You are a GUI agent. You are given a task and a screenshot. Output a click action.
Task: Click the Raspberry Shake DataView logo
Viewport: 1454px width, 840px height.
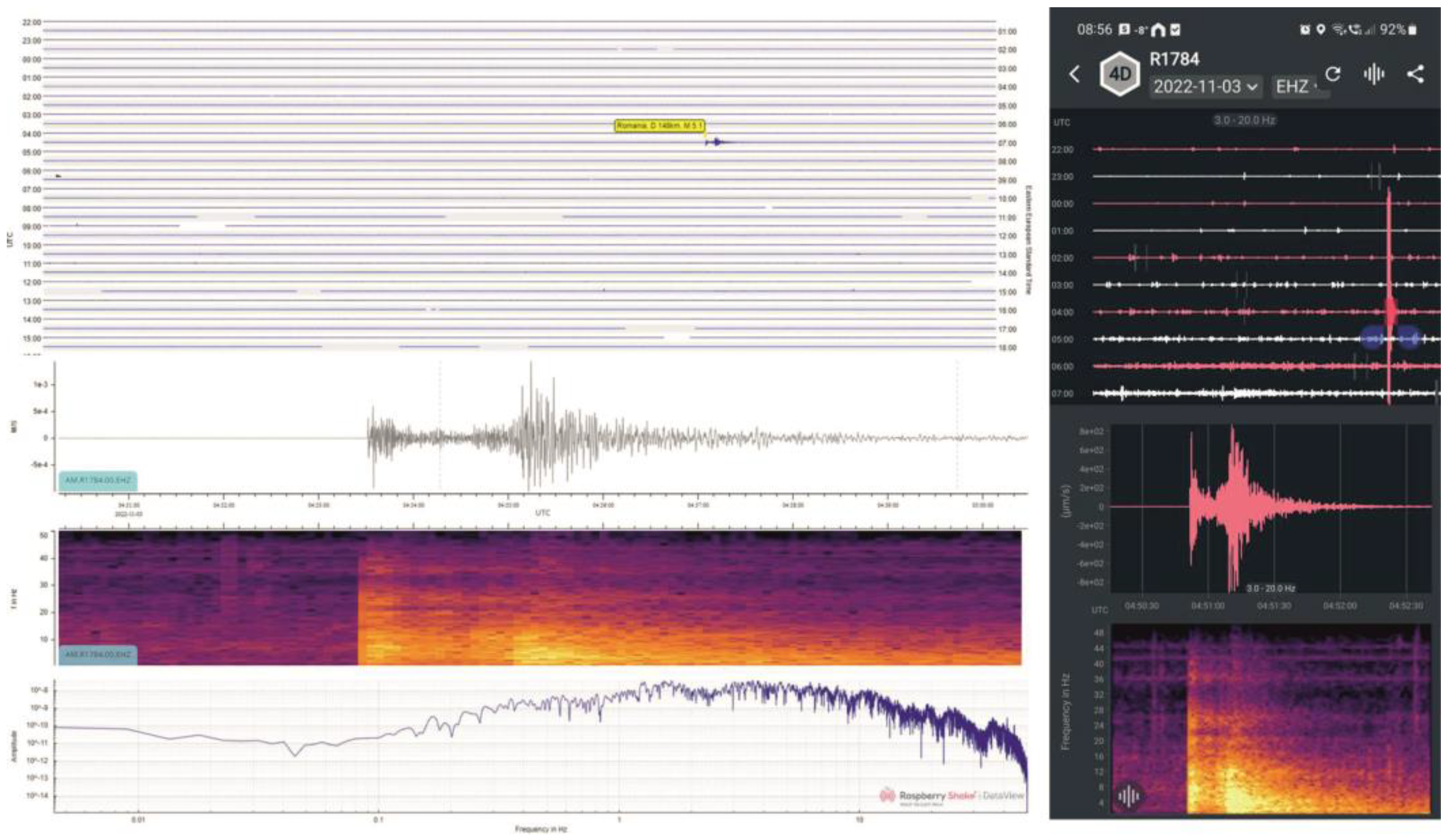pos(952,796)
